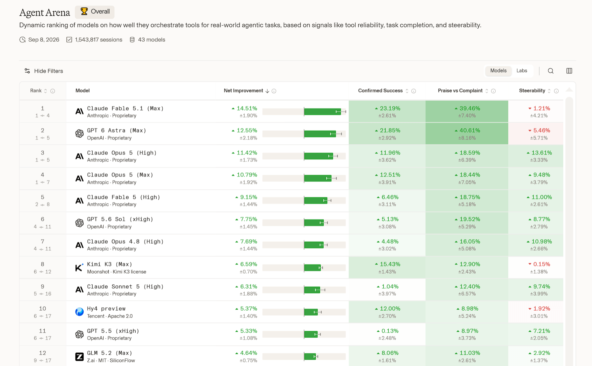The width and height of the screenshot is (592, 366).
Task: Click the 23.19% confirmed success cell
Action: click(x=387, y=111)
